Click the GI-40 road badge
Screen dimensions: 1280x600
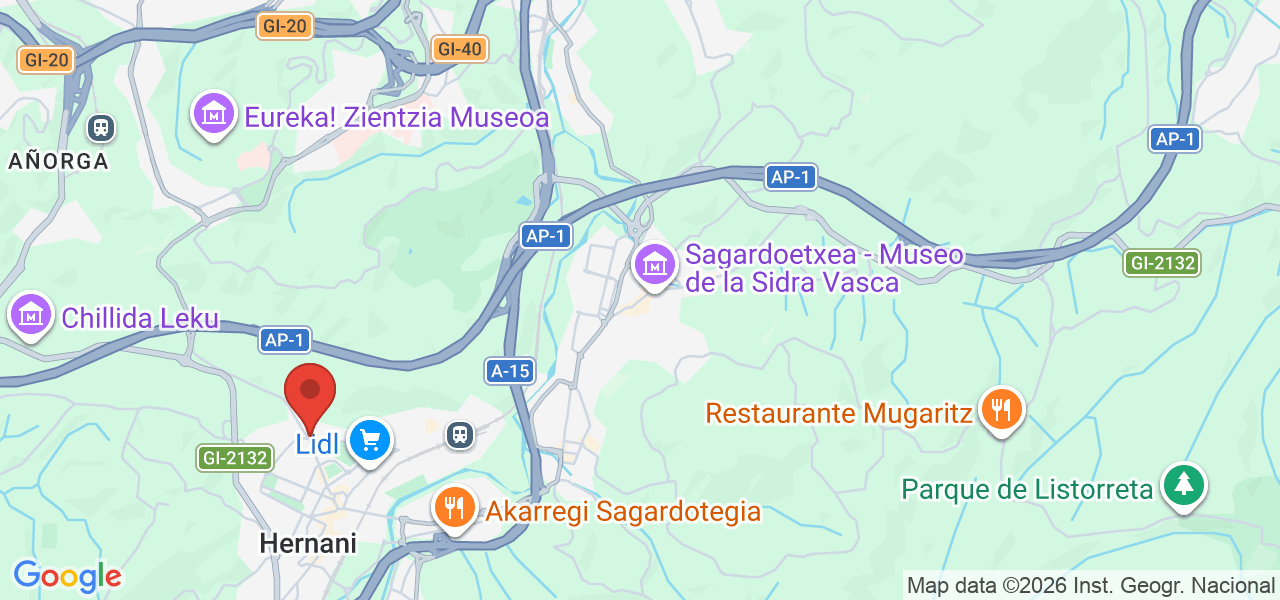click(460, 48)
